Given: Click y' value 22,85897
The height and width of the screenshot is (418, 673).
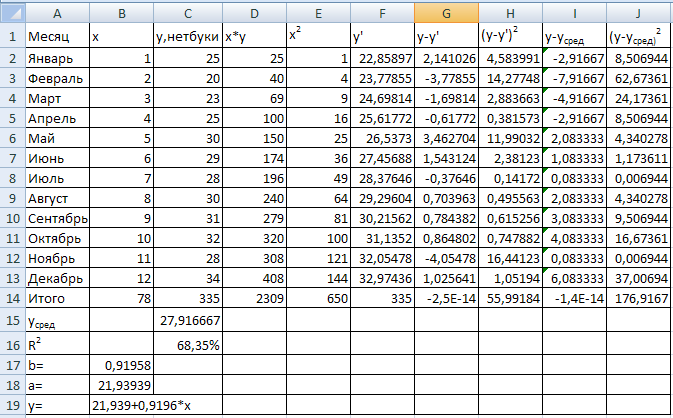Looking at the screenshot, I should tap(382, 58).
